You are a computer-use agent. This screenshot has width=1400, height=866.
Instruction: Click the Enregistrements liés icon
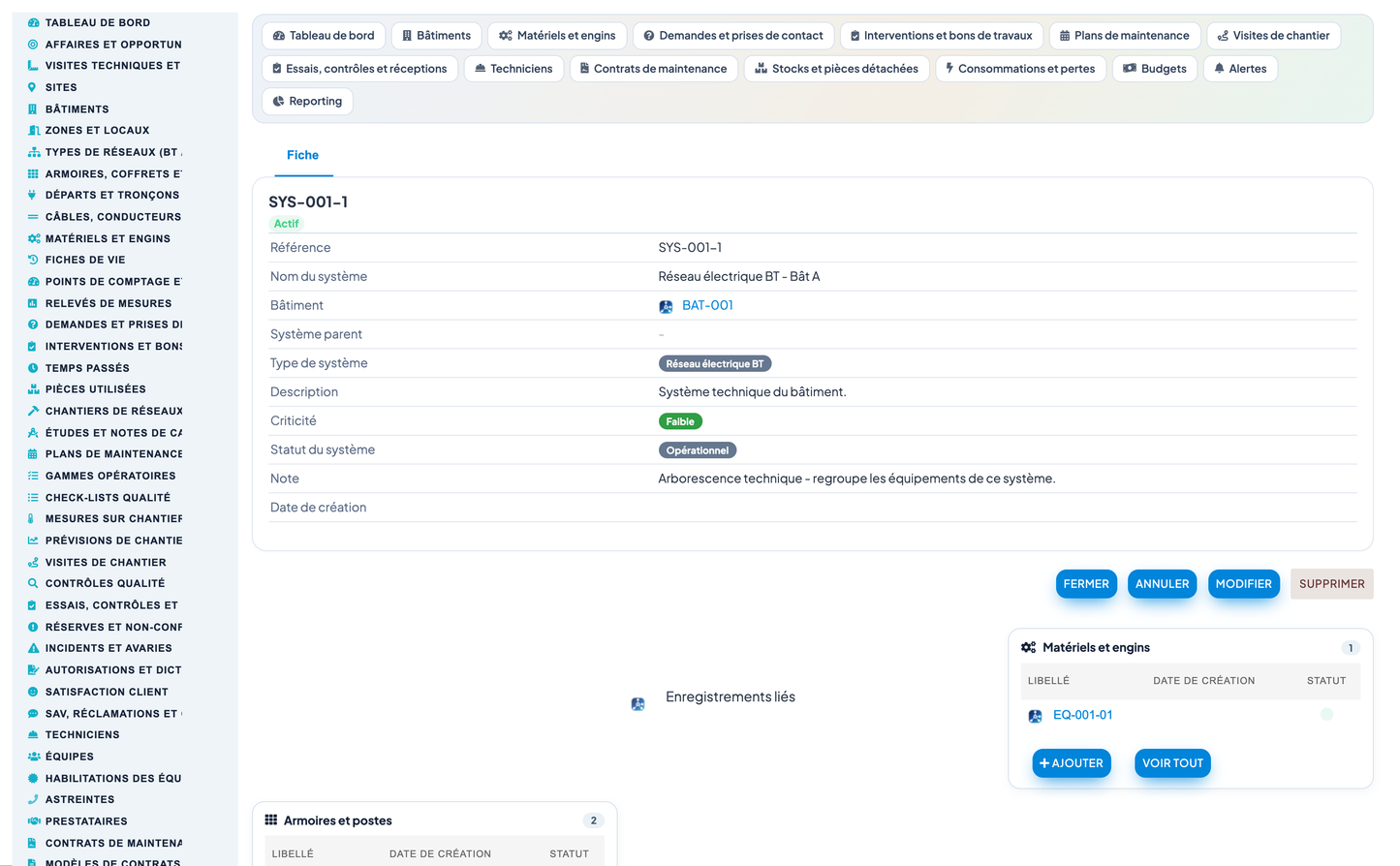(x=638, y=704)
